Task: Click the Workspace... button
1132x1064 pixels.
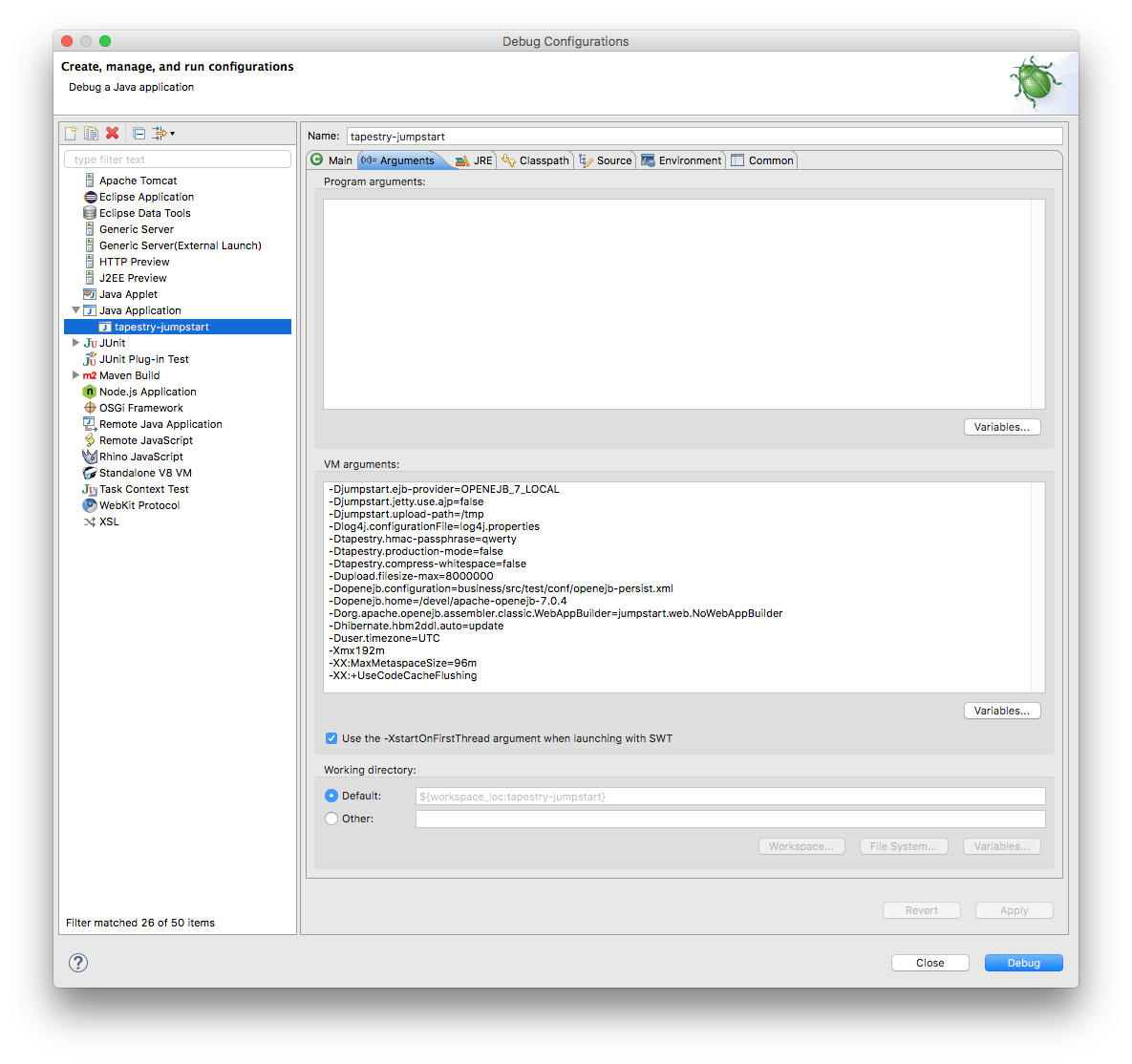Action: coord(801,846)
